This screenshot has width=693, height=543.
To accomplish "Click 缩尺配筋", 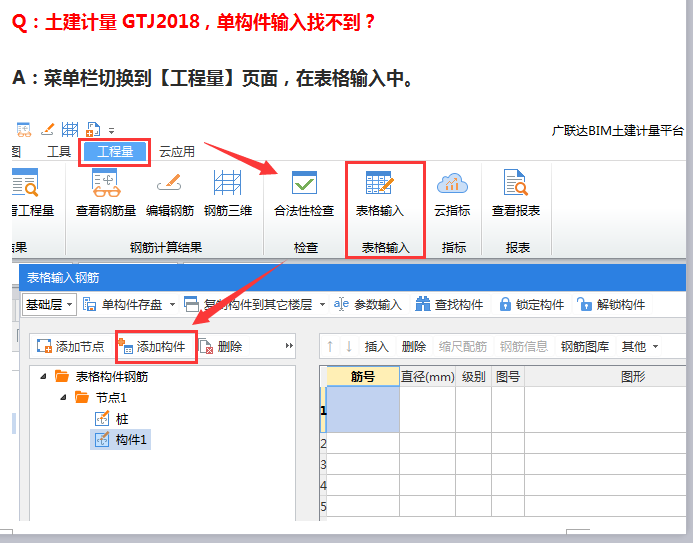I will tap(463, 346).
